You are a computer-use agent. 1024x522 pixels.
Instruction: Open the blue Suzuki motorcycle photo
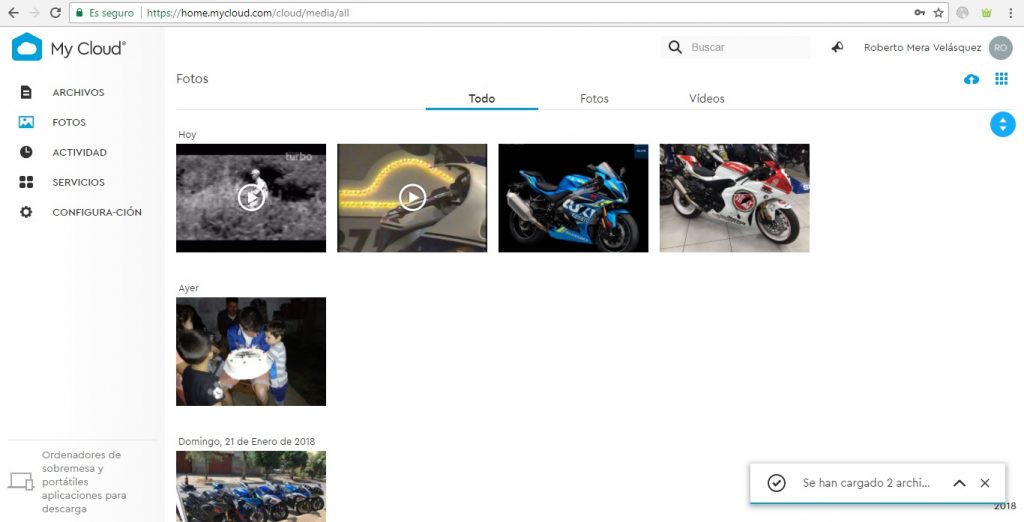573,198
